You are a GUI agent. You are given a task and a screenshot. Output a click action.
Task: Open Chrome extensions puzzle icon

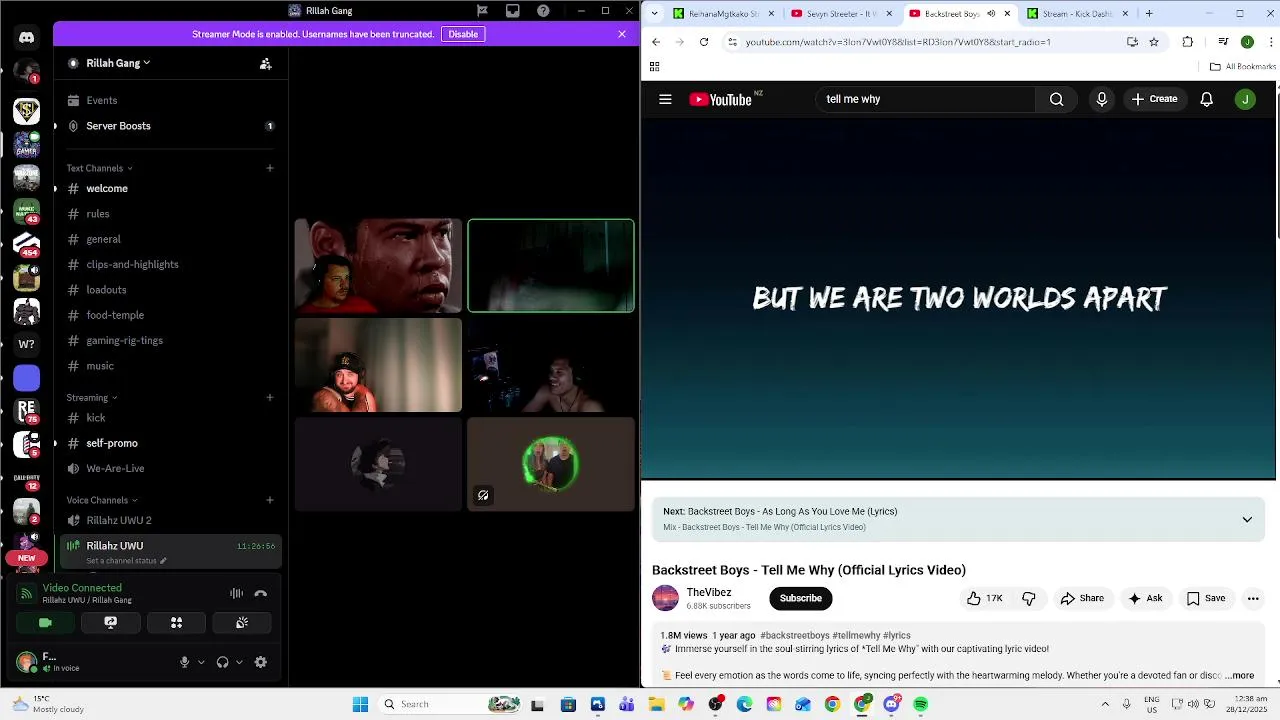click(1188, 42)
